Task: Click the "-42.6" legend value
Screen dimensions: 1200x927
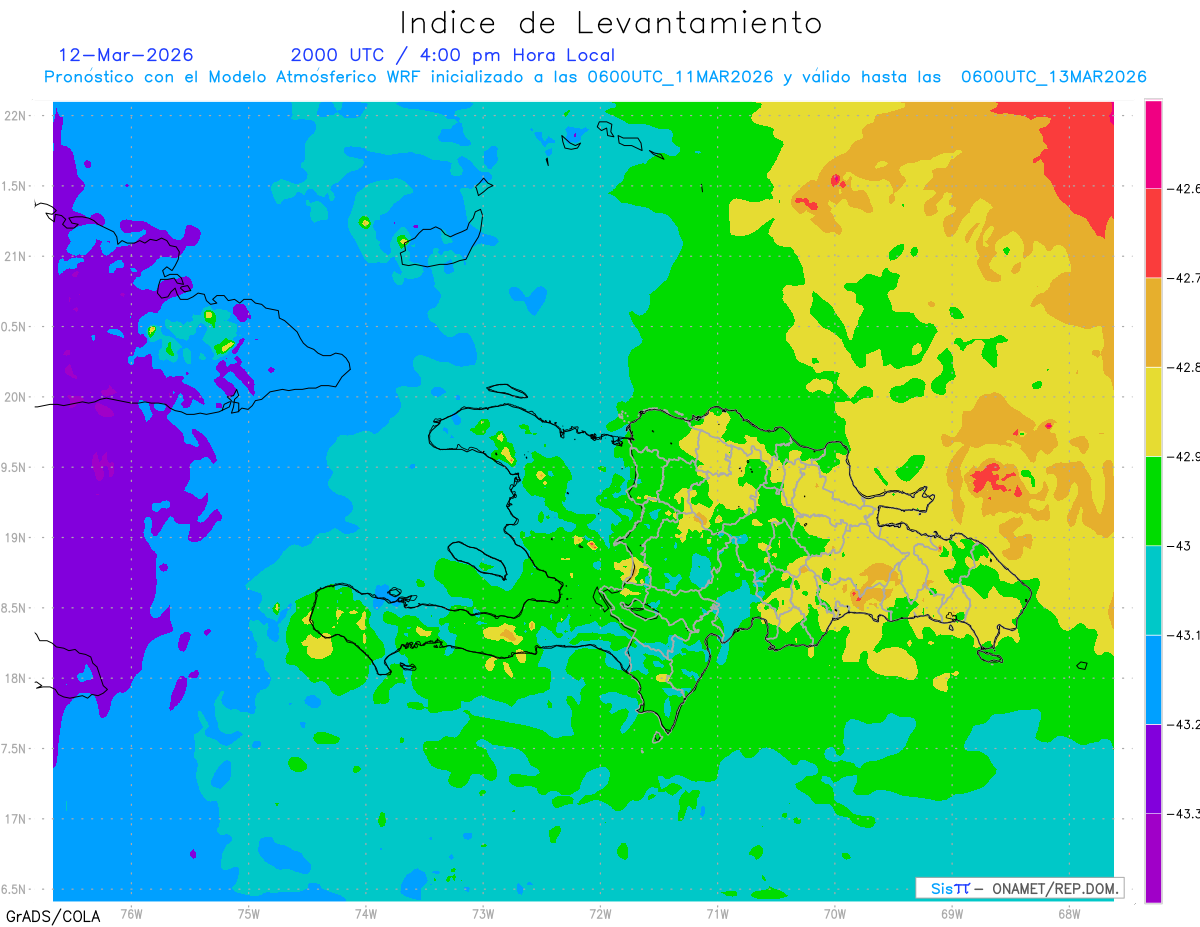Action: pyautogui.click(x=1184, y=188)
